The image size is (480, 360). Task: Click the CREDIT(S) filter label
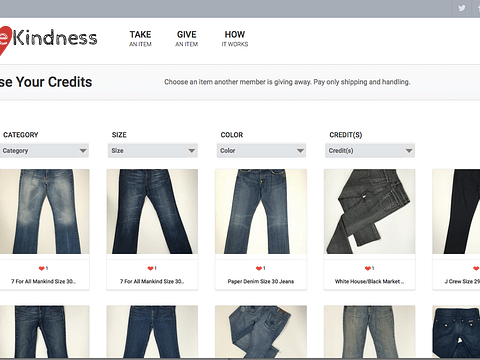346,135
